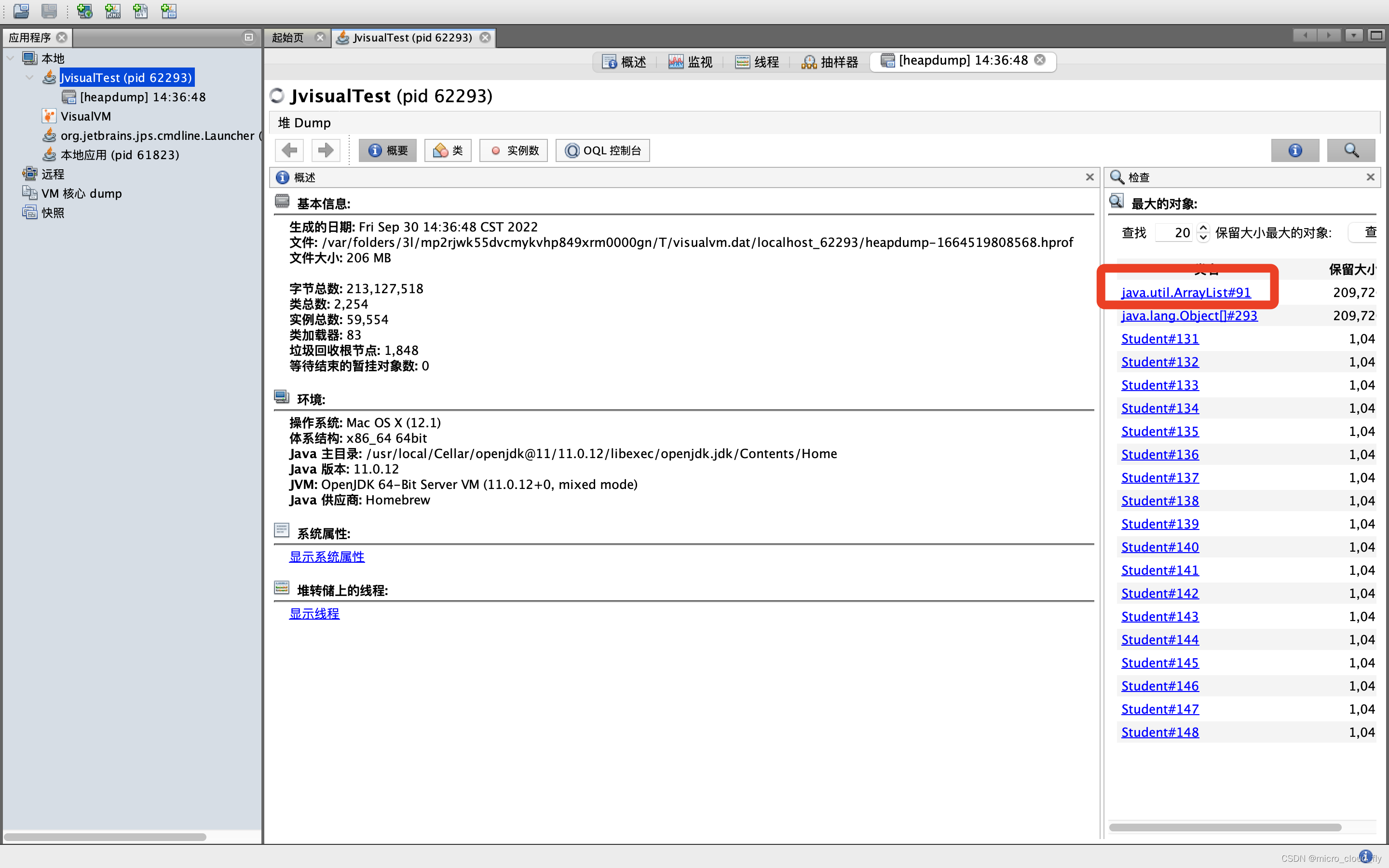Image resolution: width=1389 pixels, height=868 pixels.
Task: Toggle the info panel button at top right
Action: click(x=1295, y=150)
